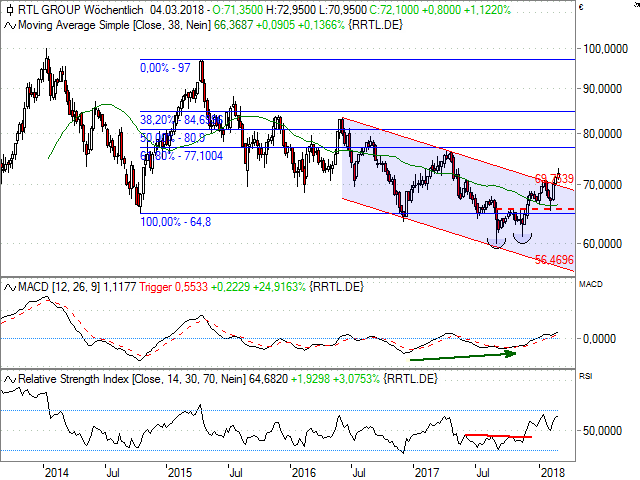
Task: Click the Trigger 0,5533 value in MACD header
Action: [173, 287]
